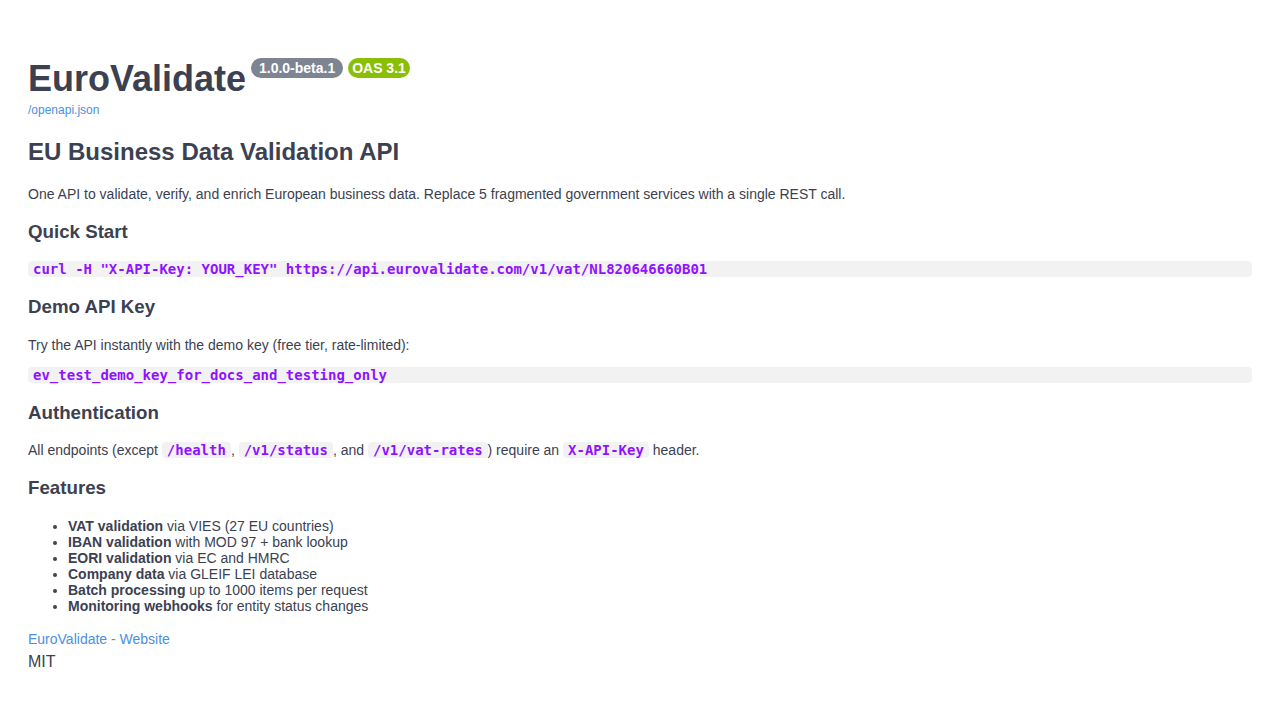1280x720 pixels.
Task: Click the Features heading
Action: tap(67, 488)
